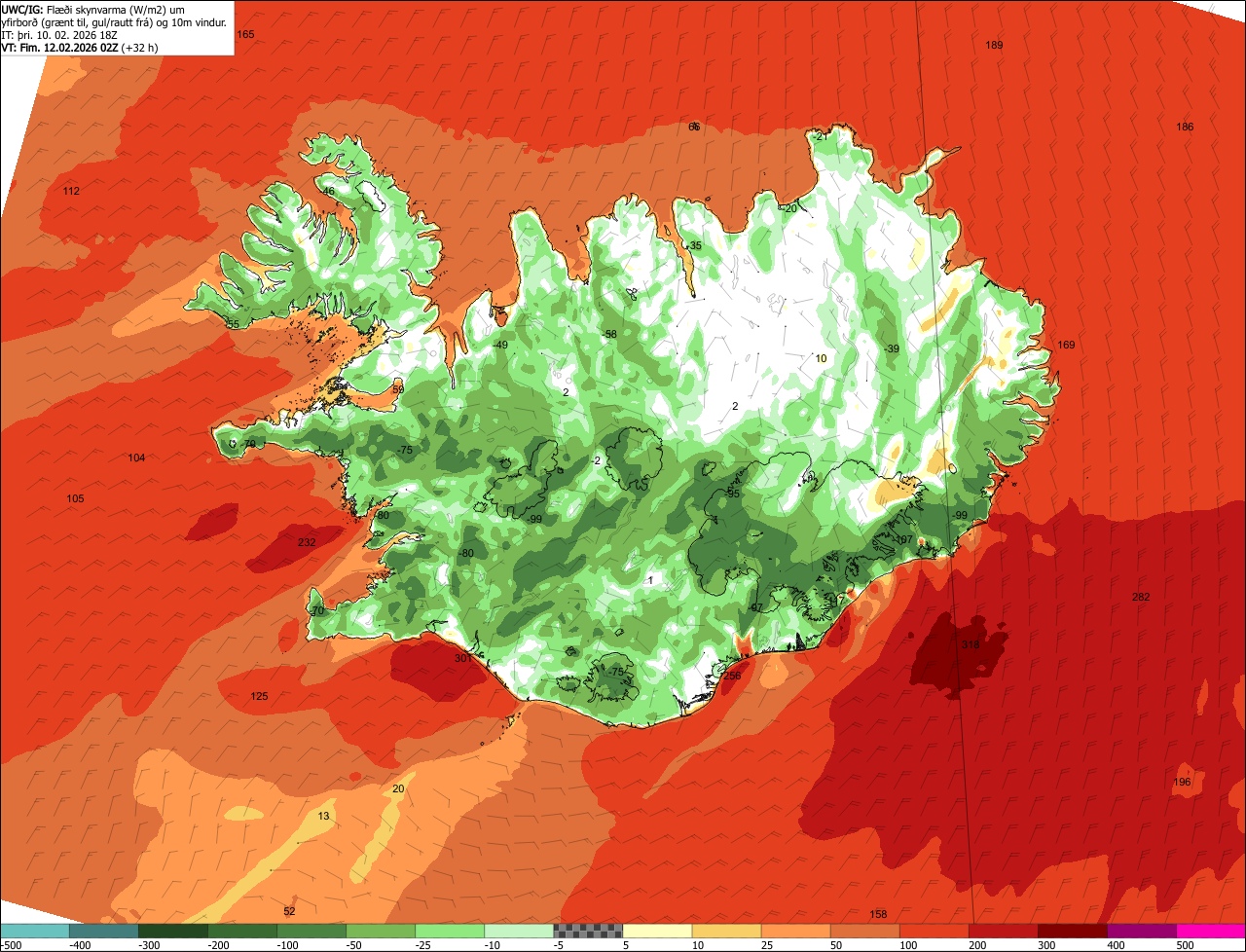The width and height of the screenshot is (1246, 952).
Task: Click the '112' value northwest of the Westfjords
Action: click(x=71, y=191)
